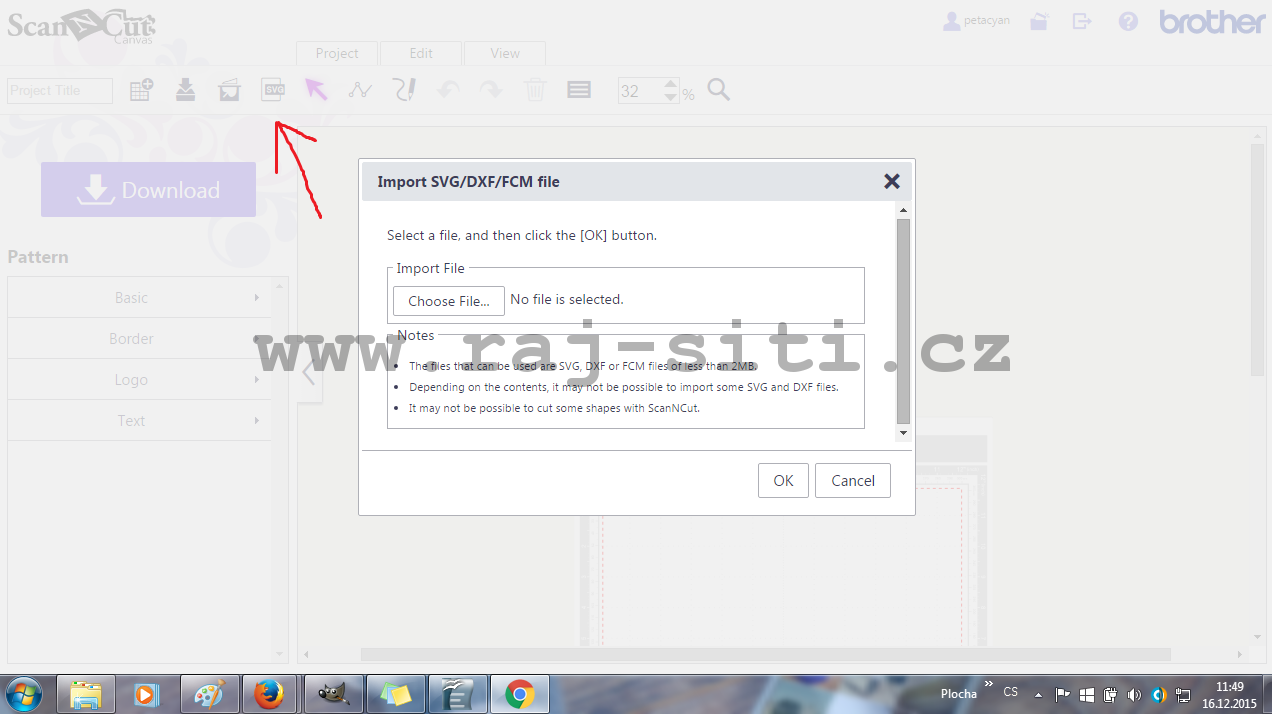Switch to the View tab
Screen dimensions: 1272x714
click(x=505, y=54)
